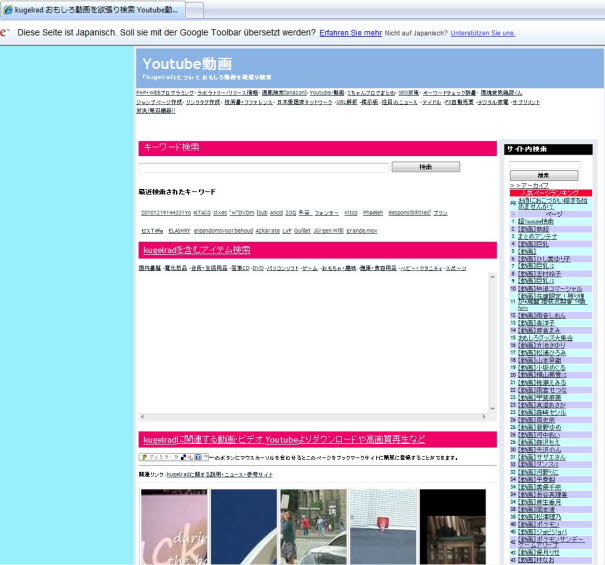Open the 'SEO対策' nav link

[x=409, y=93]
